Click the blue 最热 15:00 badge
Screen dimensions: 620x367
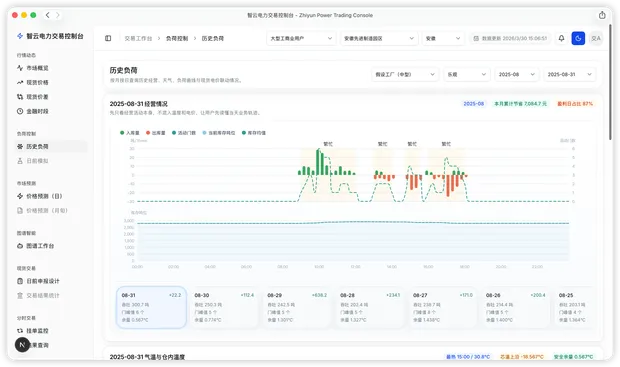click(468, 357)
